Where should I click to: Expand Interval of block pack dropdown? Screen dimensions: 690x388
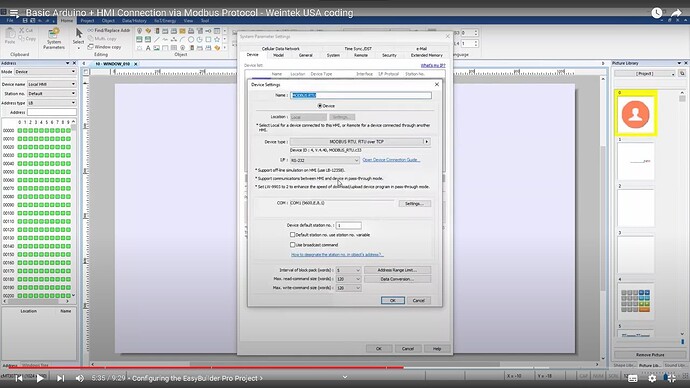348,270
